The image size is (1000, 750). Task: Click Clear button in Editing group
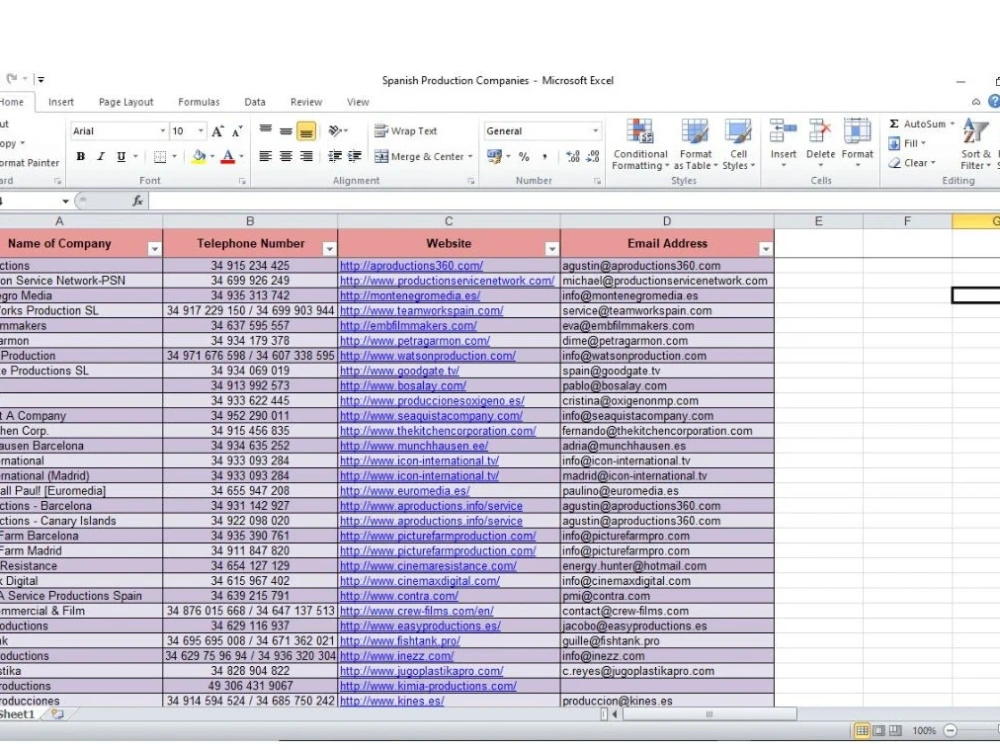(x=911, y=163)
